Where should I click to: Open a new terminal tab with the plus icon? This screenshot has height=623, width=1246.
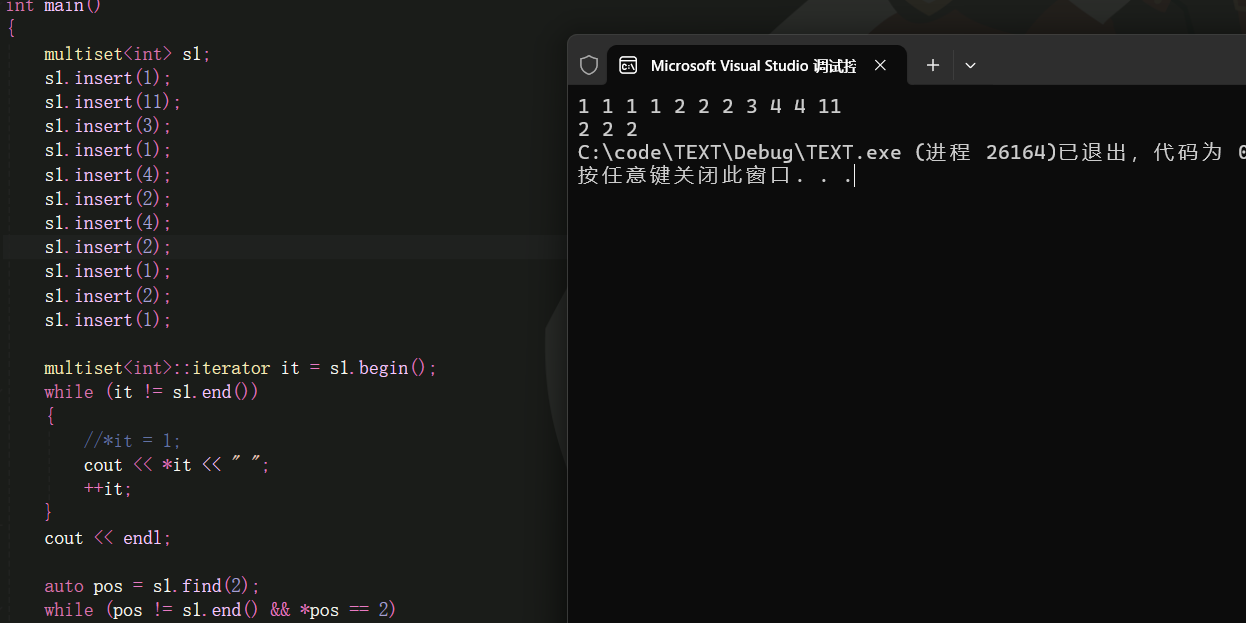tap(932, 65)
